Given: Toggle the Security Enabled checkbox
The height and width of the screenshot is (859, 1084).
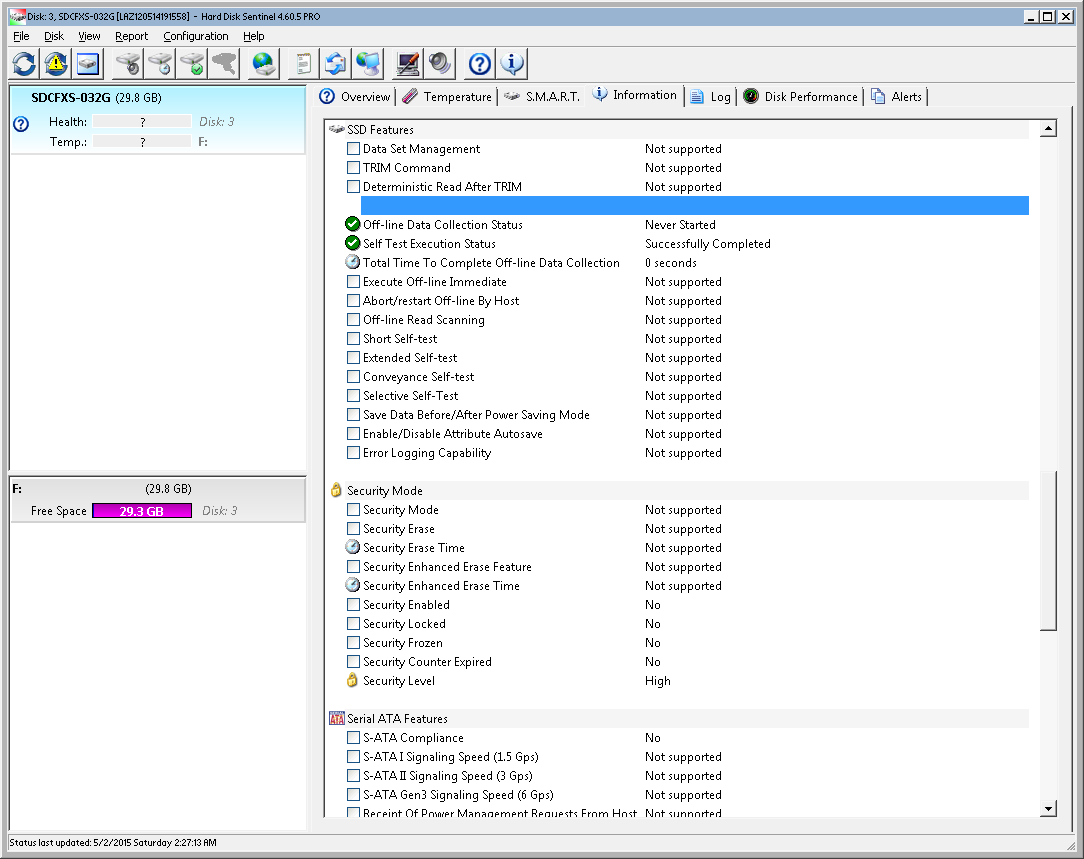Looking at the screenshot, I should (x=353, y=605).
